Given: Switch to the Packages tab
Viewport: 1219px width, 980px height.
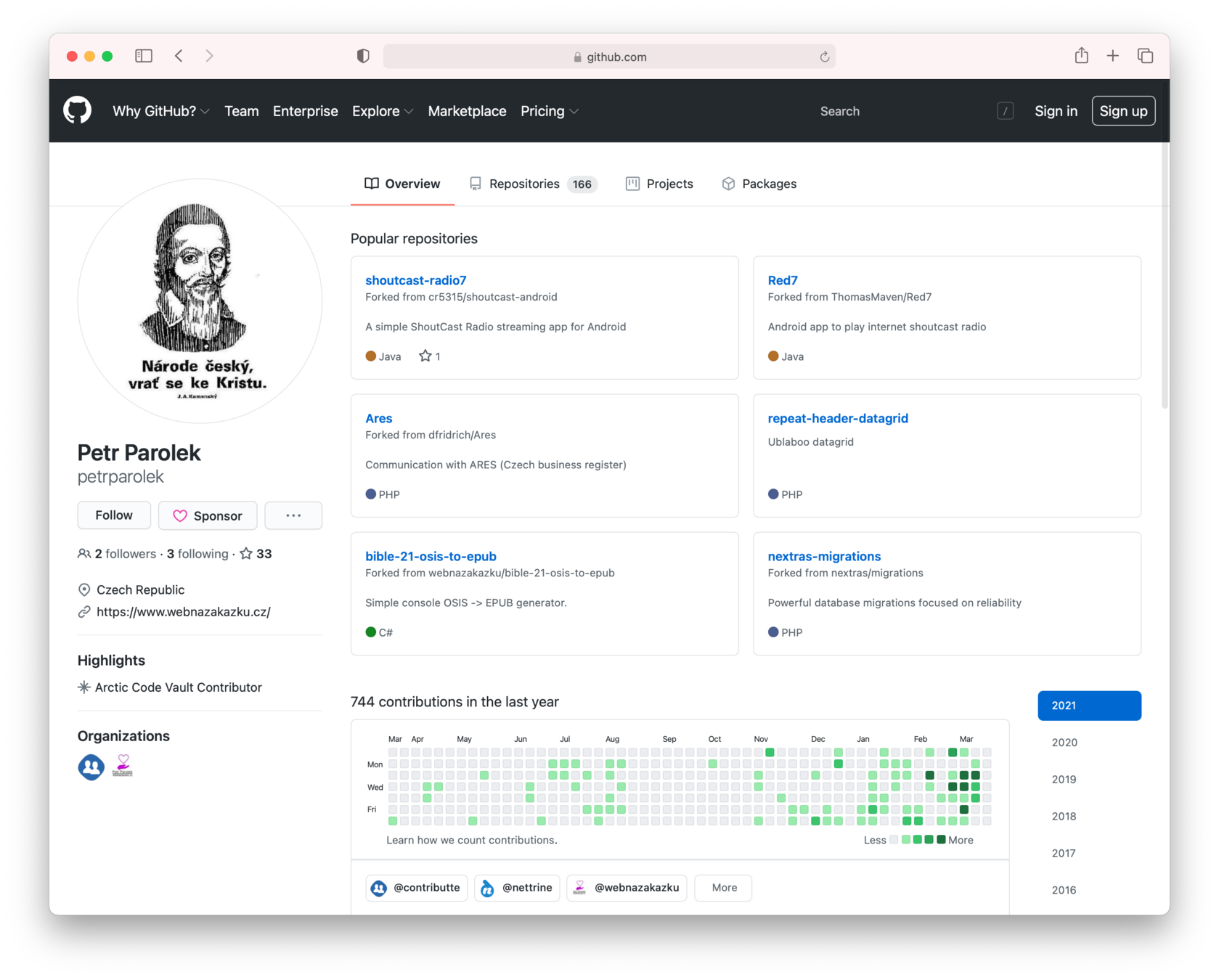Looking at the screenshot, I should 759,184.
